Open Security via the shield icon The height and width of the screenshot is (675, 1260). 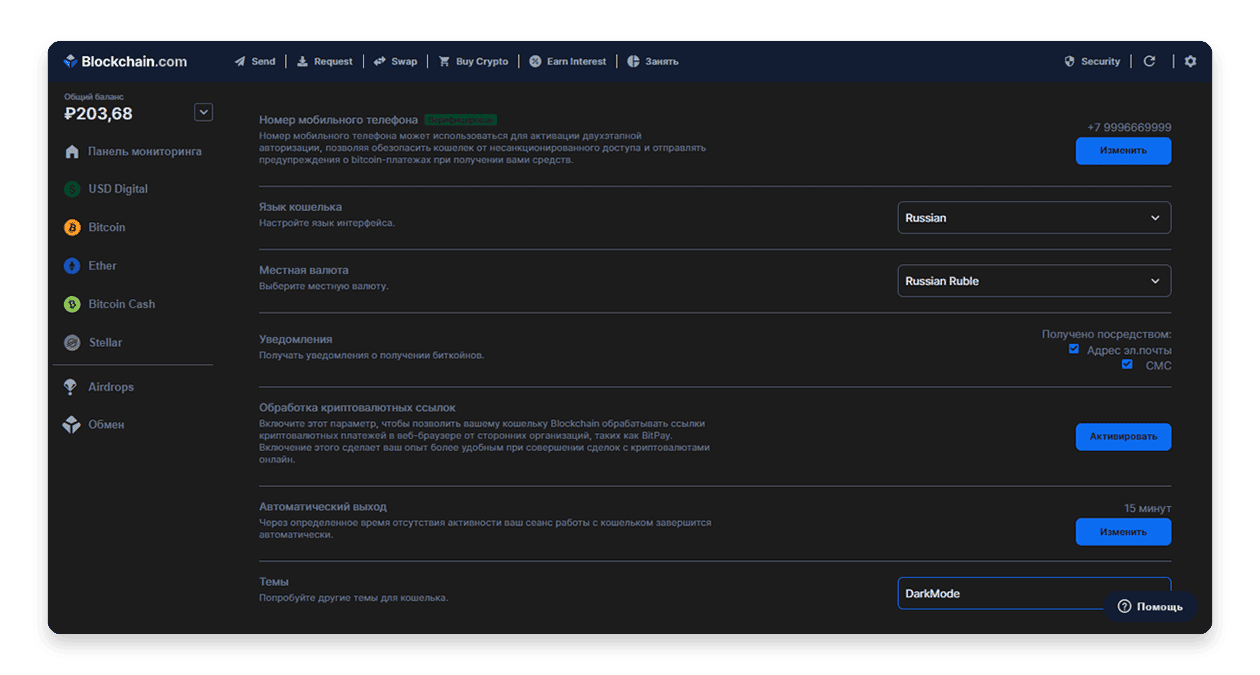[x=1069, y=62]
